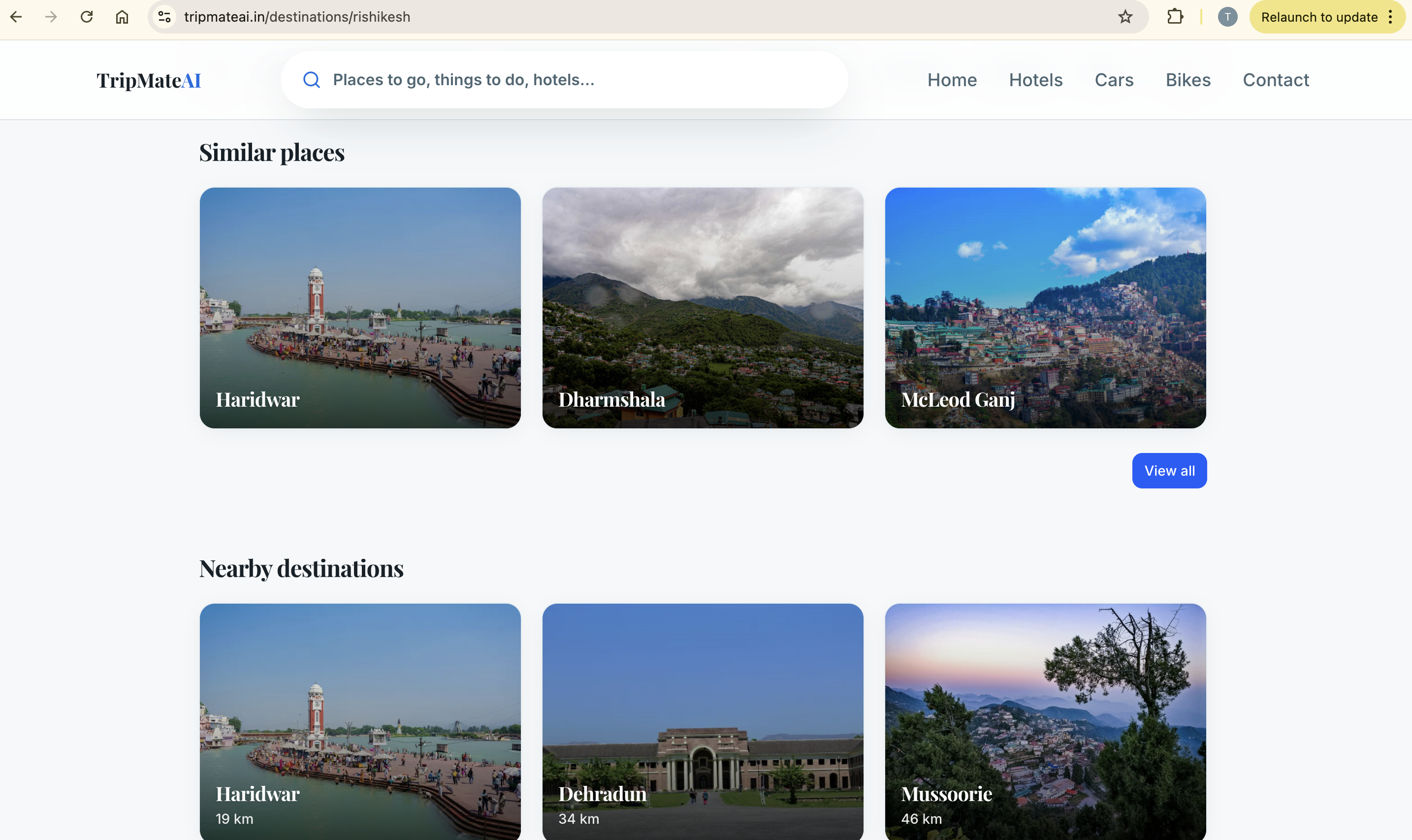Select Bikes in the navigation menu
Image resolution: width=1412 pixels, height=840 pixels.
point(1187,79)
